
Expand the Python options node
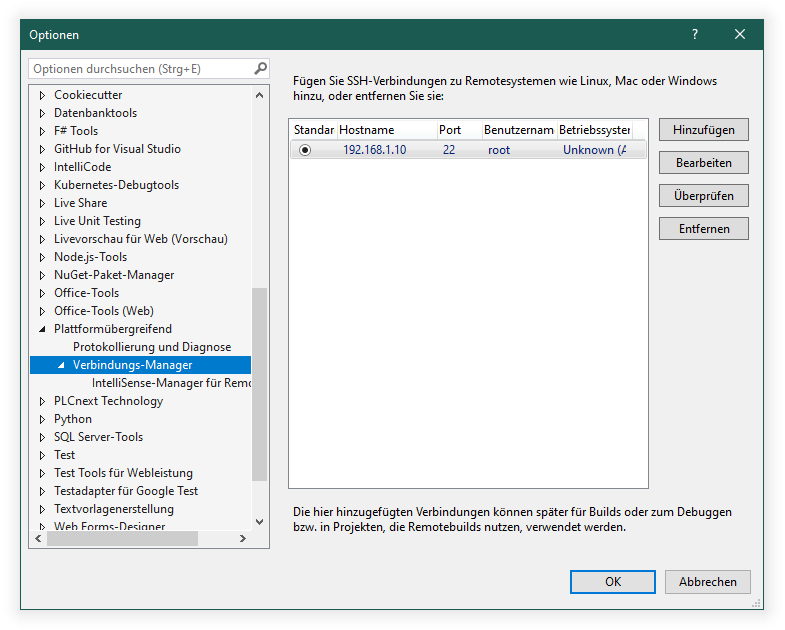(42, 419)
